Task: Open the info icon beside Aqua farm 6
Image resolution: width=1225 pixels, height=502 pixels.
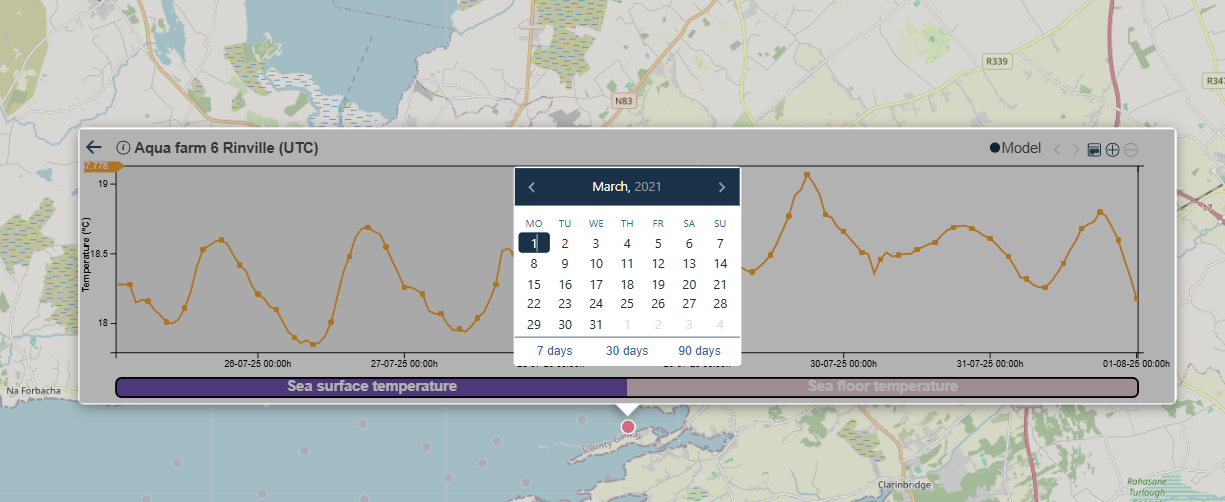Action: pos(124,148)
